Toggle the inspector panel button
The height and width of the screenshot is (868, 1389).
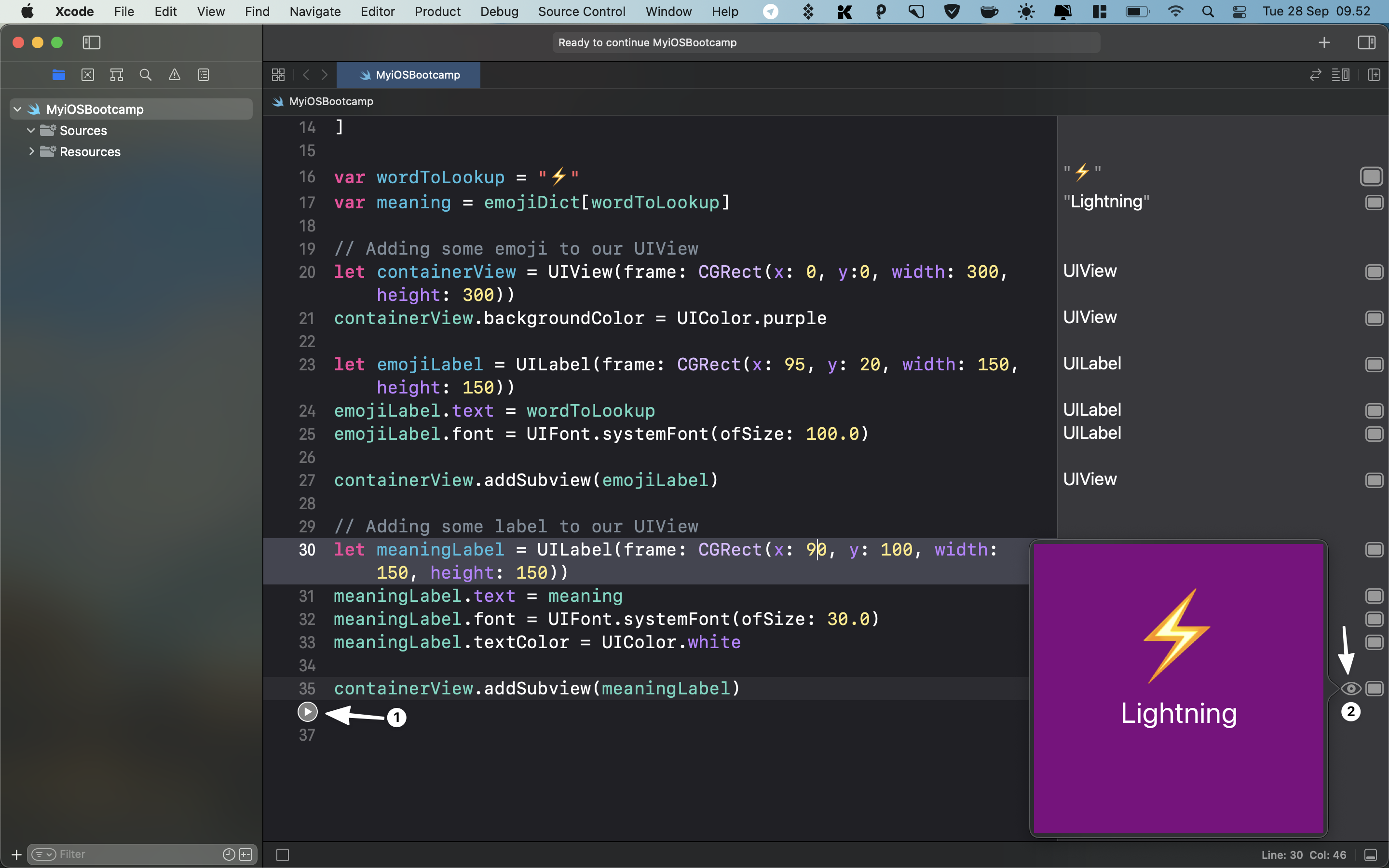pos(1367,42)
